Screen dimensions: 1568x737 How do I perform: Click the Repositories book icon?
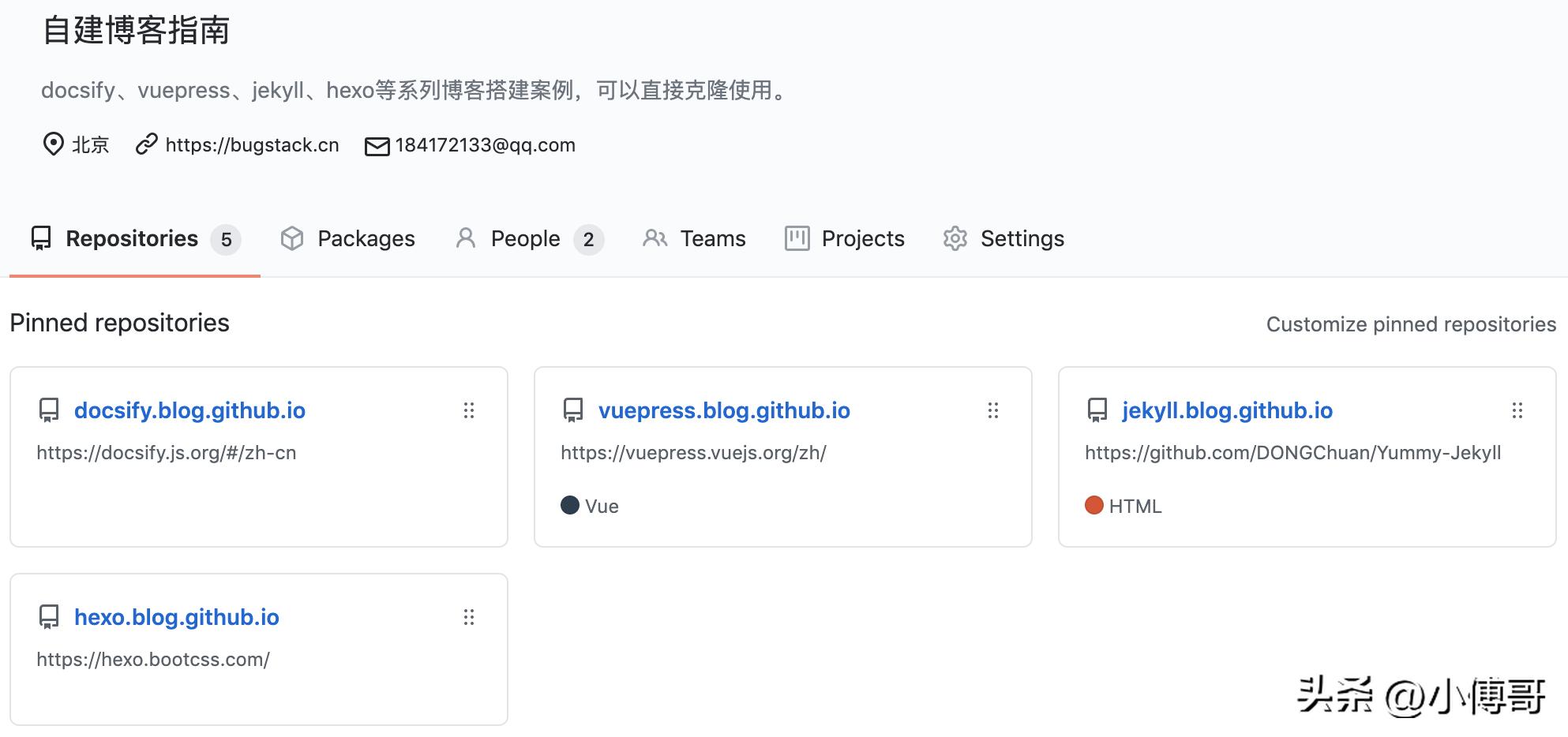(42, 238)
